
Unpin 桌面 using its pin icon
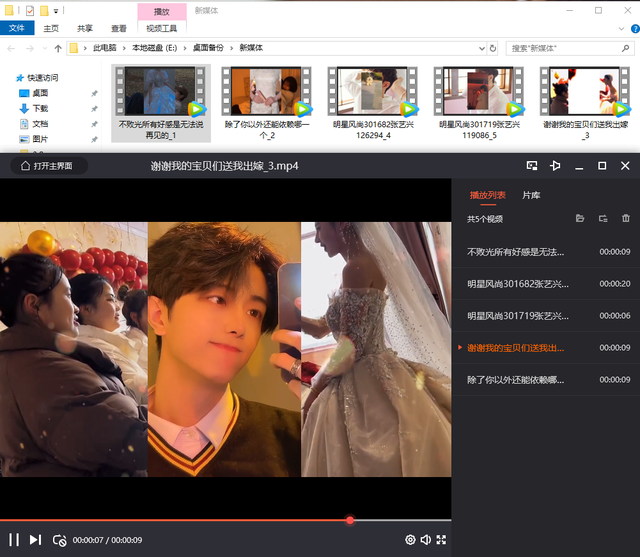tap(94, 93)
